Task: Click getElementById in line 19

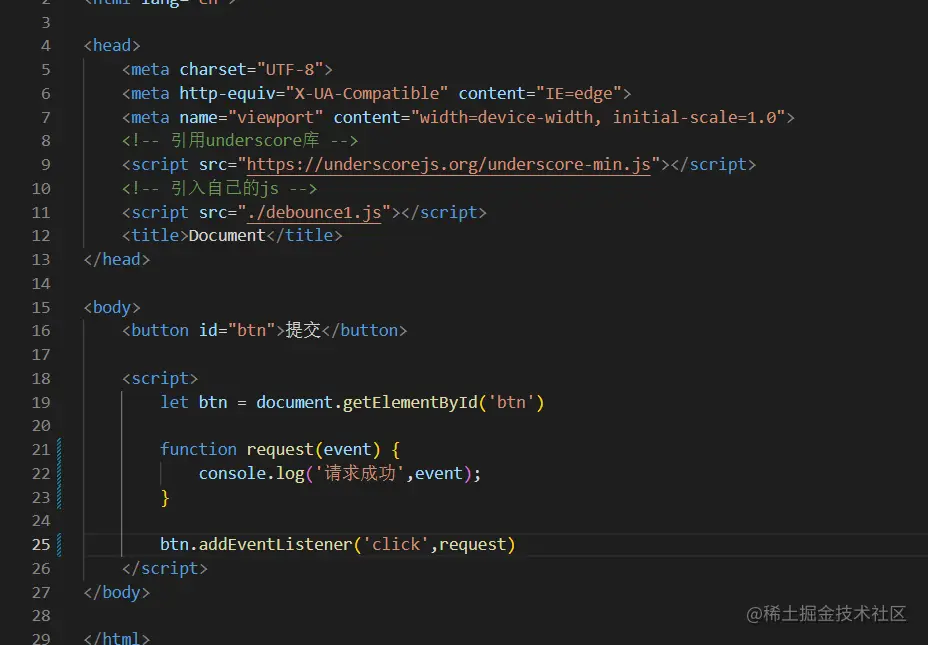Action: click(410, 402)
